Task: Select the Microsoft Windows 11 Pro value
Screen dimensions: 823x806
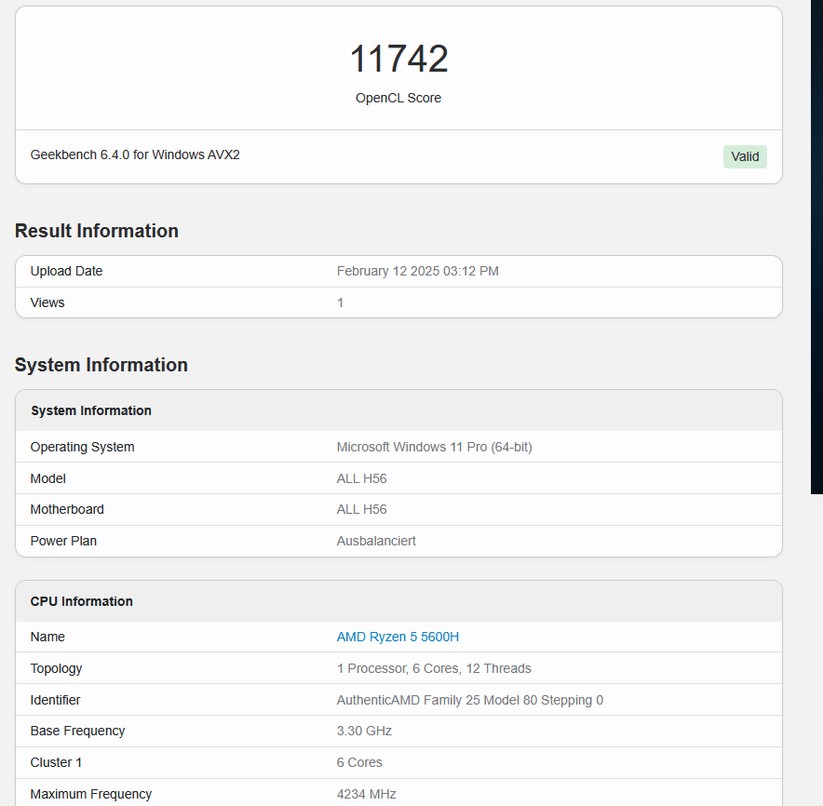Action: pyautogui.click(x=434, y=447)
